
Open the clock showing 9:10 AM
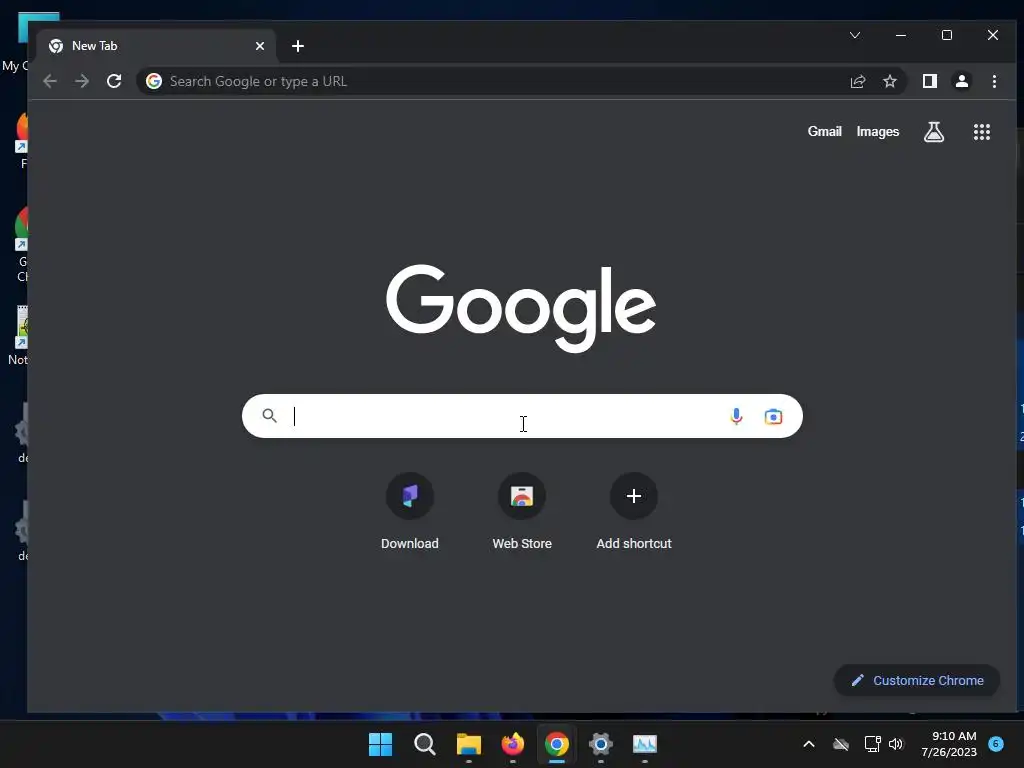949,744
